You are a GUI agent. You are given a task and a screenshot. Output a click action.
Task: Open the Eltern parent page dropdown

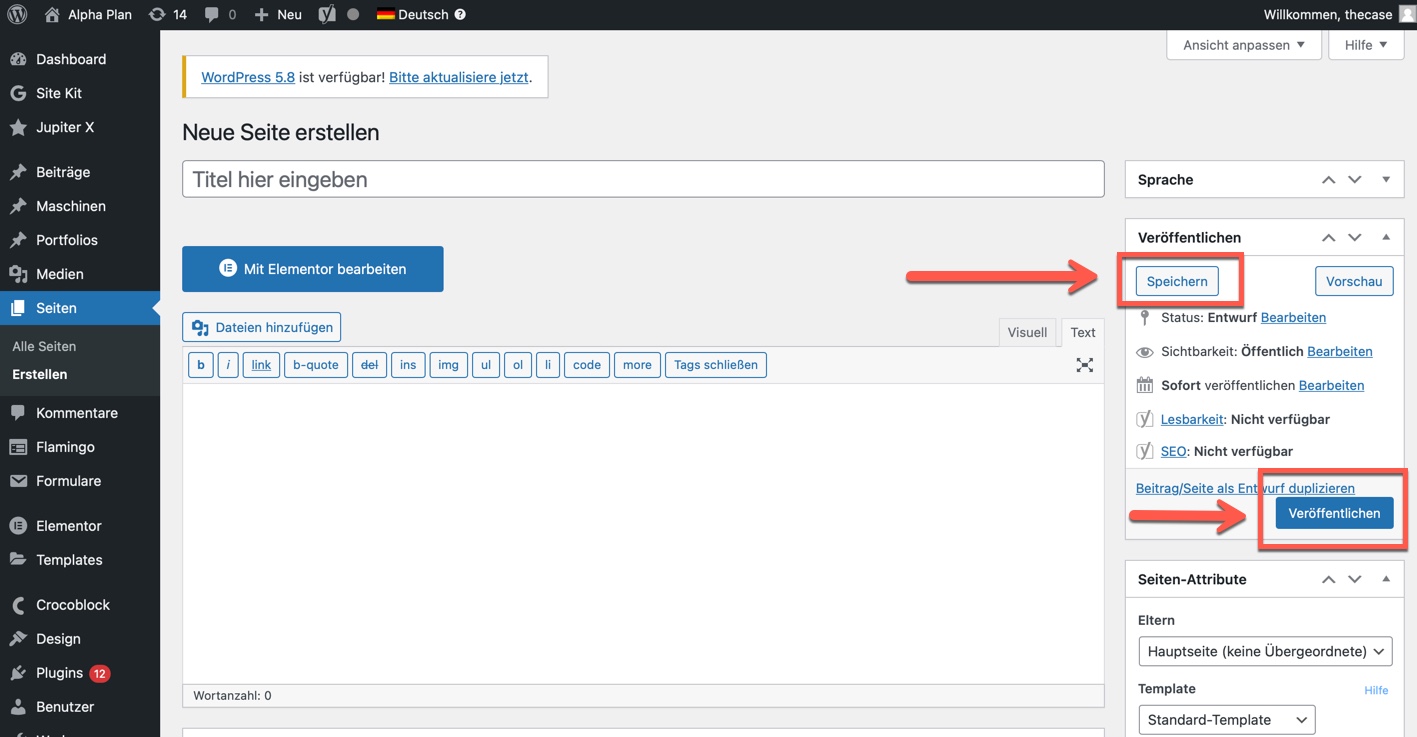pos(1265,651)
